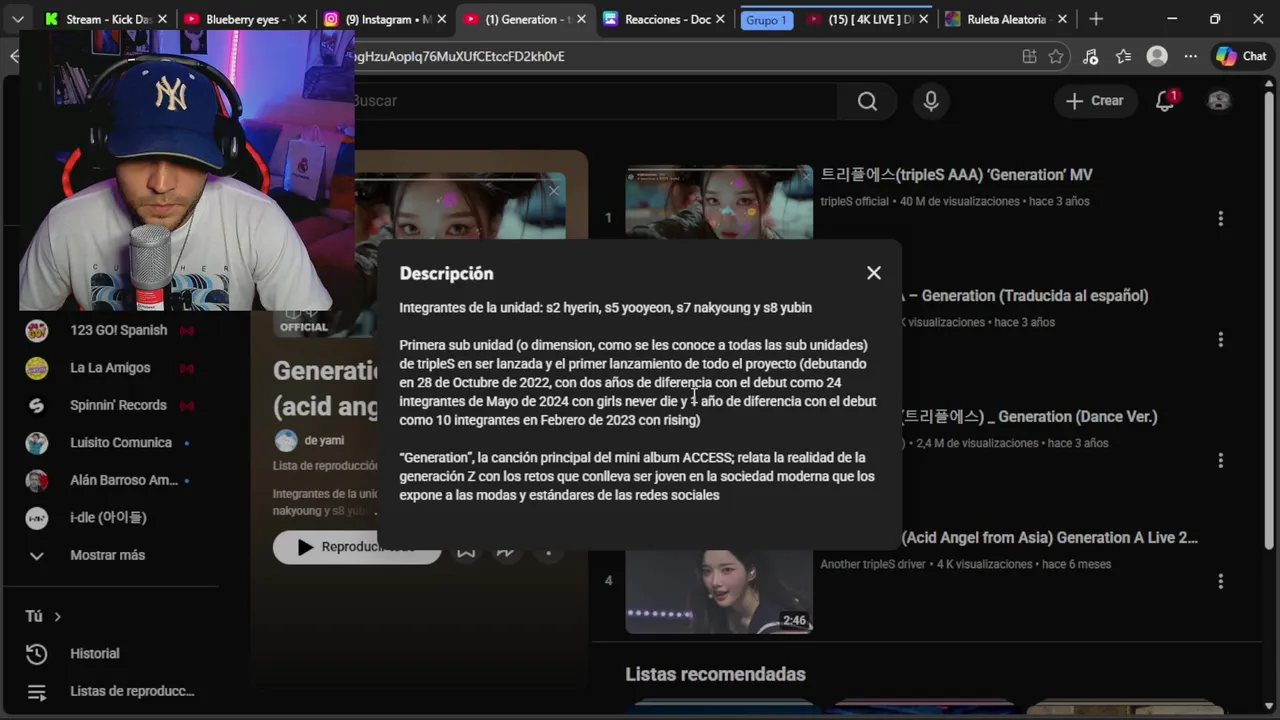
Task: Open options for tripleS Generation MV video
Action: pyautogui.click(x=1220, y=218)
